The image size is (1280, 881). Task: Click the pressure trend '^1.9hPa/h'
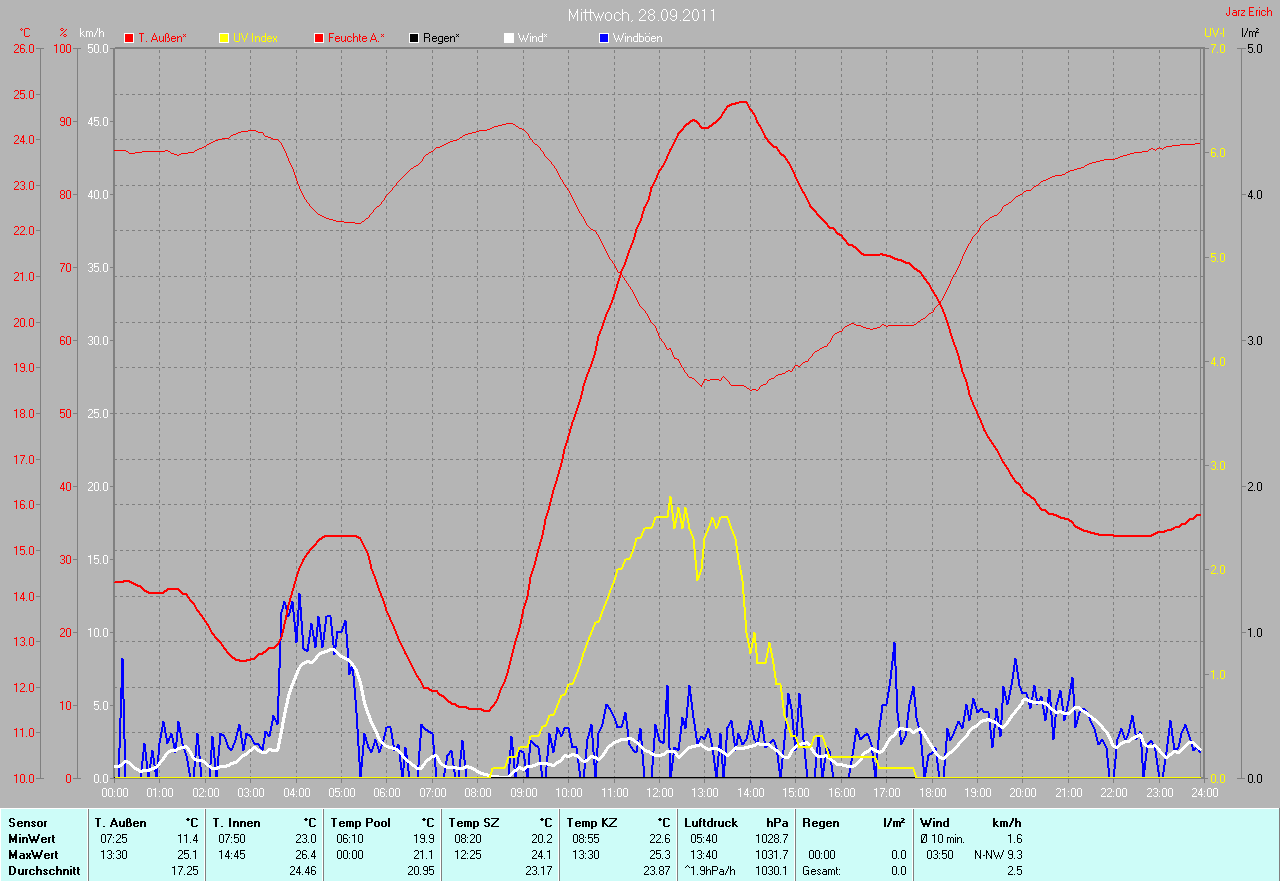coord(712,871)
